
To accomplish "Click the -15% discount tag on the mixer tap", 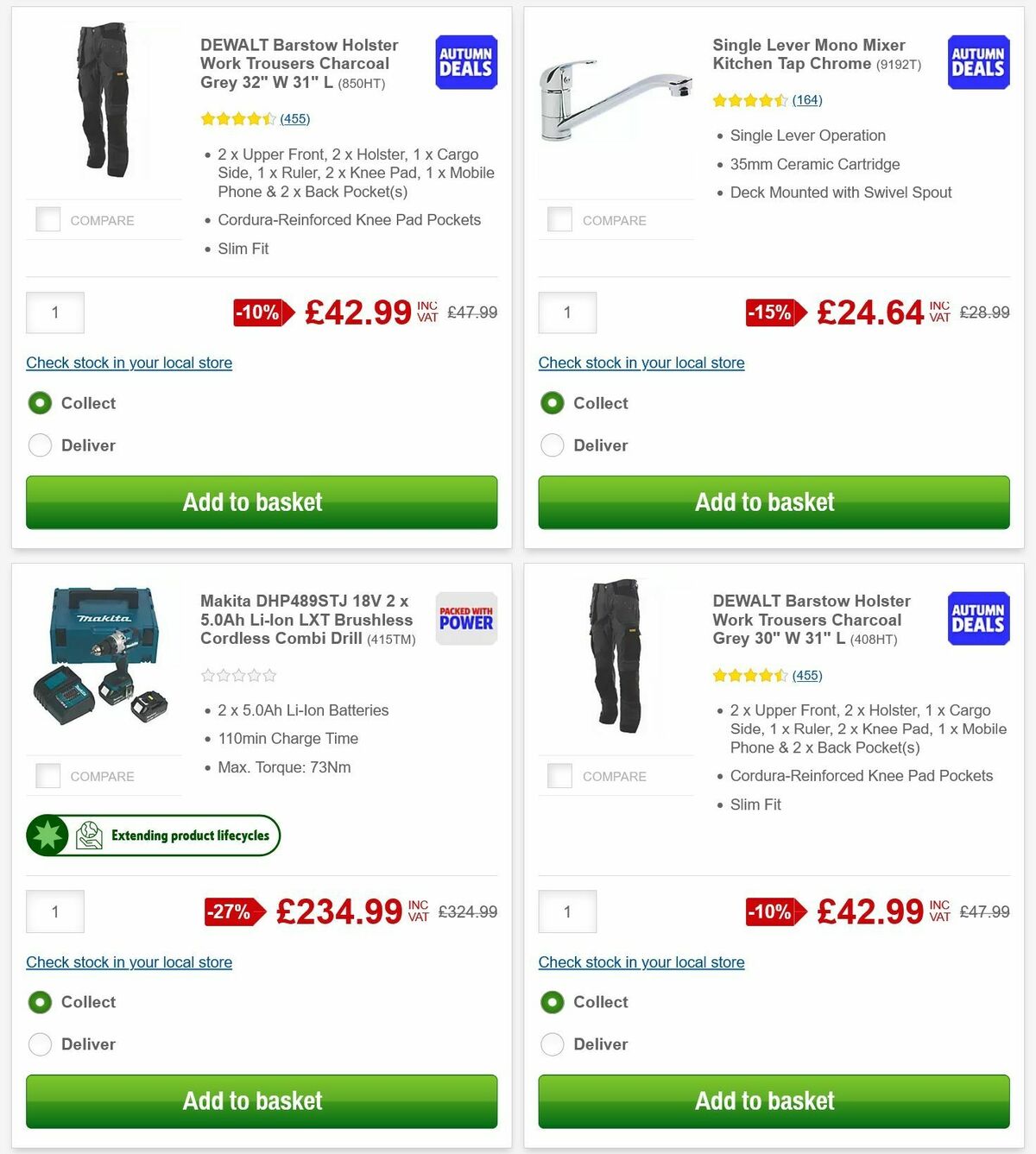I will coord(768,312).
